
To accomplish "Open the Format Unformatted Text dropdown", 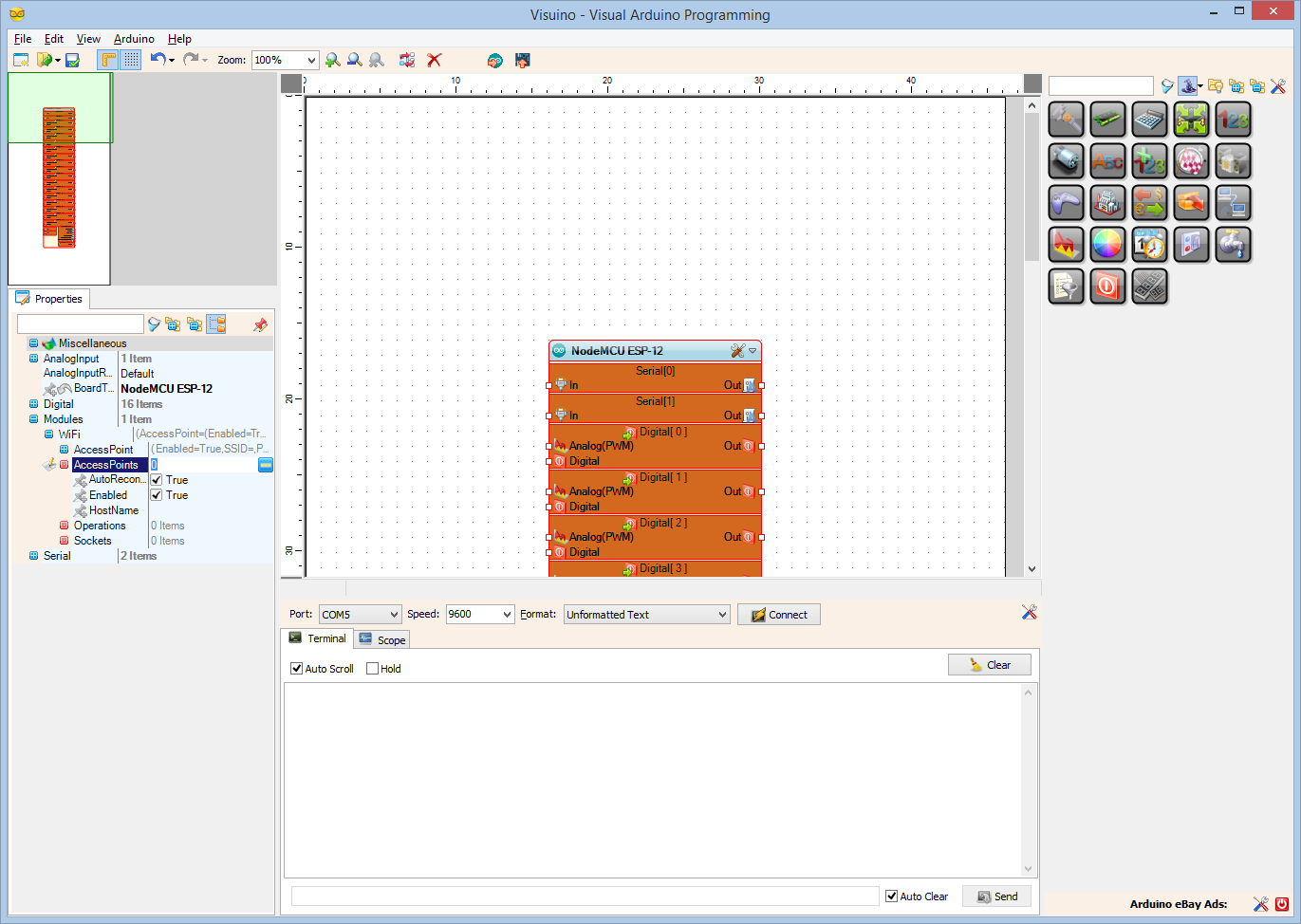I will click(x=722, y=615).
